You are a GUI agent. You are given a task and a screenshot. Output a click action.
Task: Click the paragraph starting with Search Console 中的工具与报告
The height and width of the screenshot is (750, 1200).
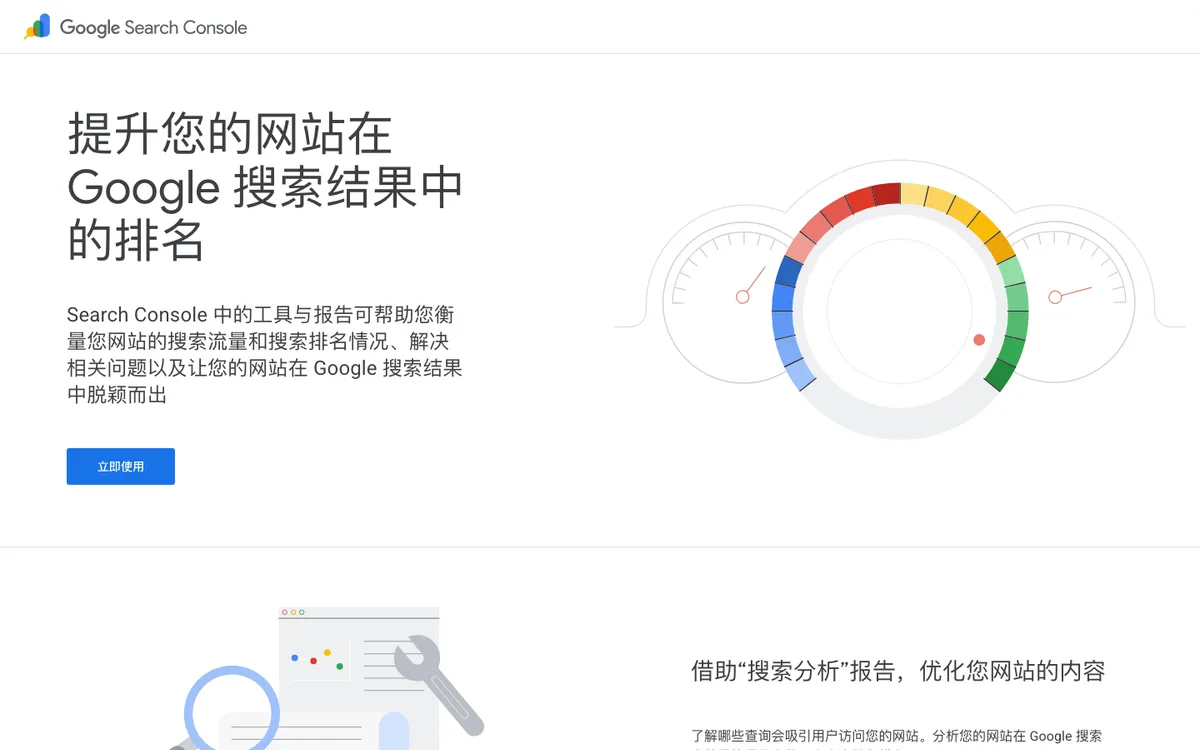pos(265,355)
